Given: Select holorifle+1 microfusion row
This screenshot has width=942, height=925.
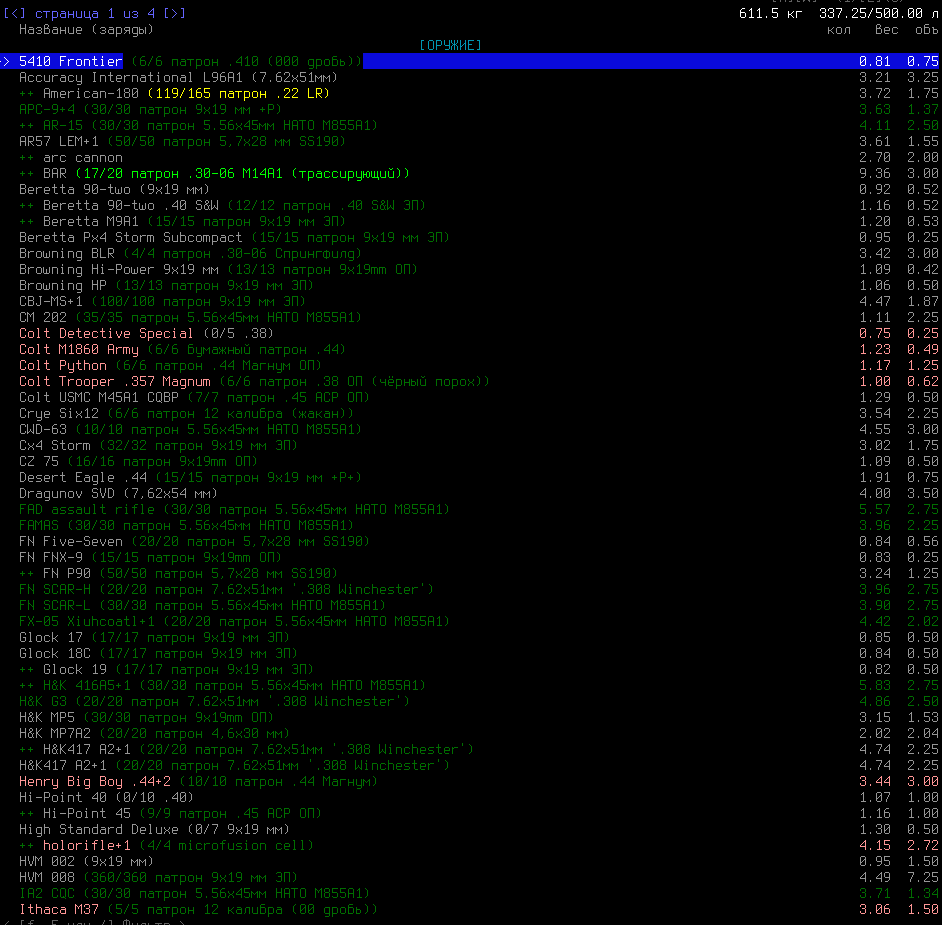Looking at the screenshot, I should [471, 846].
